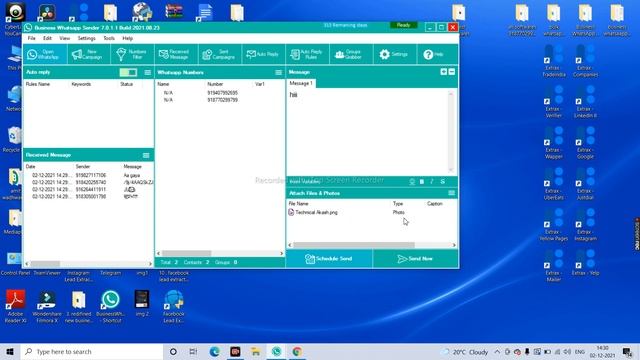Click the Keywords column header
Image resolution: width=640 pixels, height=360 pixels.
click(81, 84)
